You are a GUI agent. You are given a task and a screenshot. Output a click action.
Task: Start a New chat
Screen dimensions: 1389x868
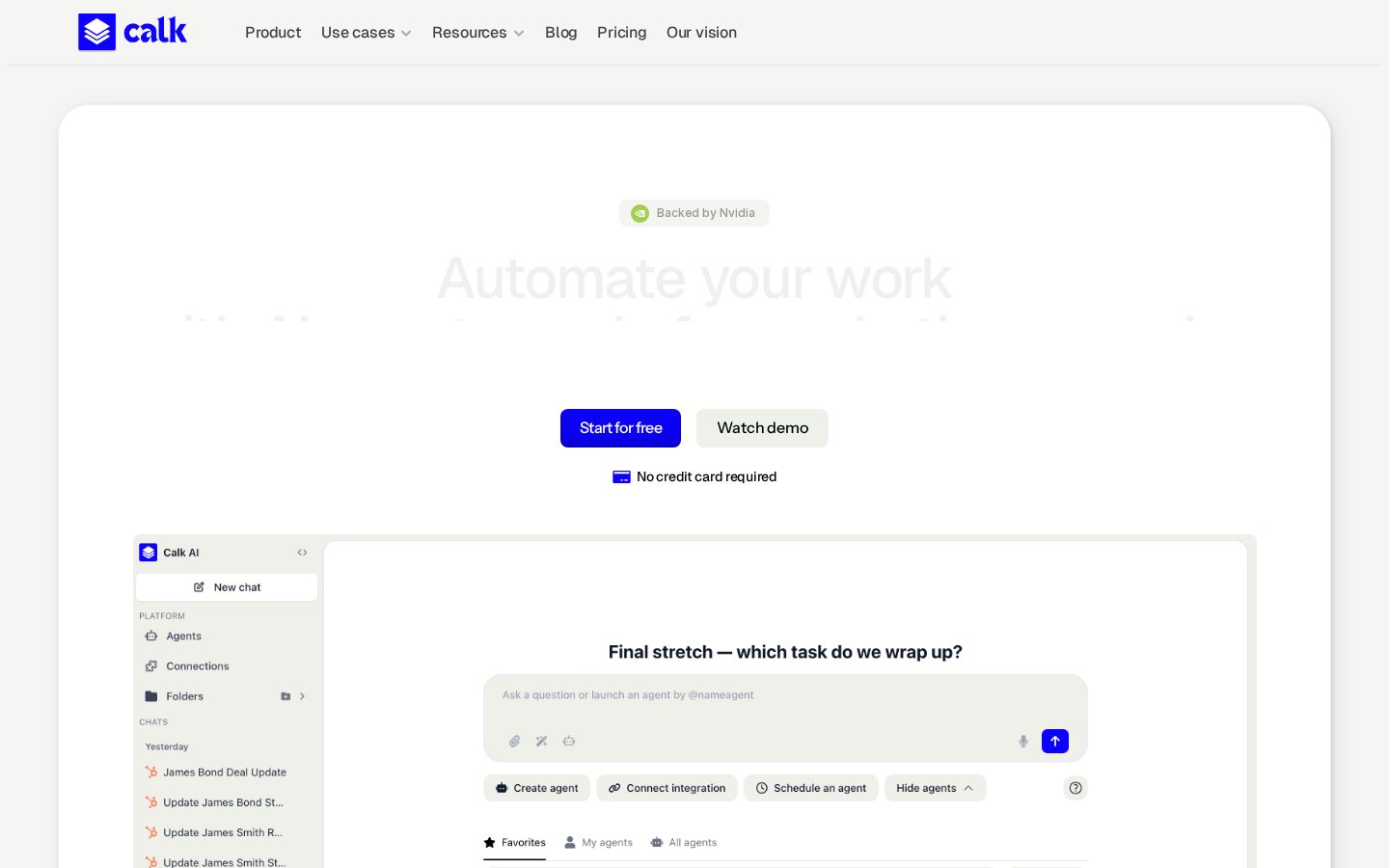227,587
